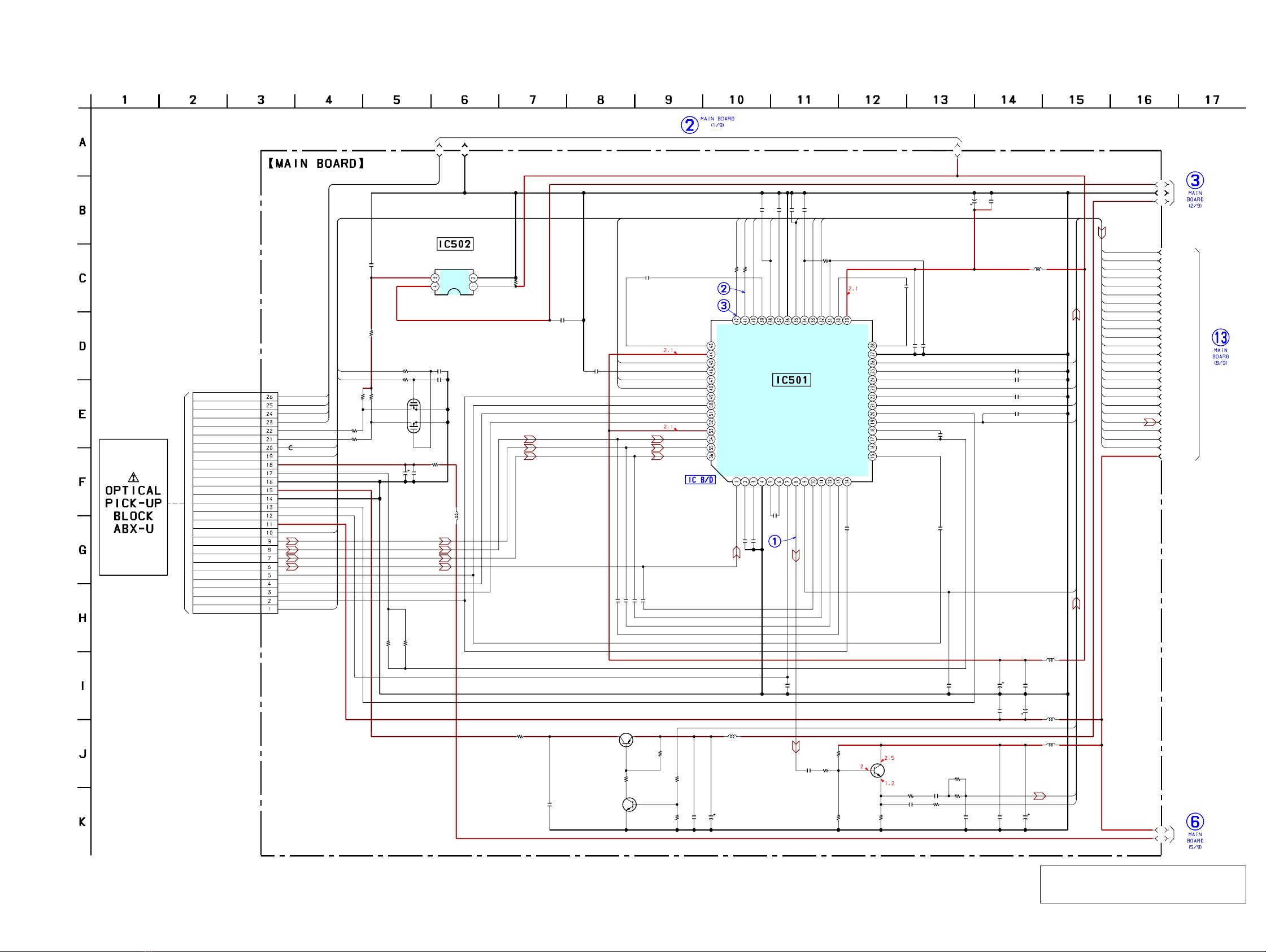Click the MAIN BOARD (8/9) reference text
1266x952 pixels.
point(1220,356)
